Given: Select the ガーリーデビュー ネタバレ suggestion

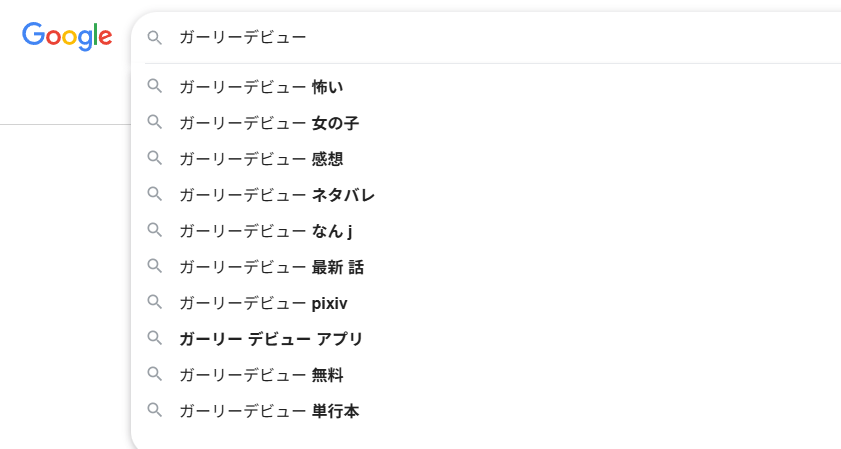Looking at the screenshot, I should coord(277,195).
